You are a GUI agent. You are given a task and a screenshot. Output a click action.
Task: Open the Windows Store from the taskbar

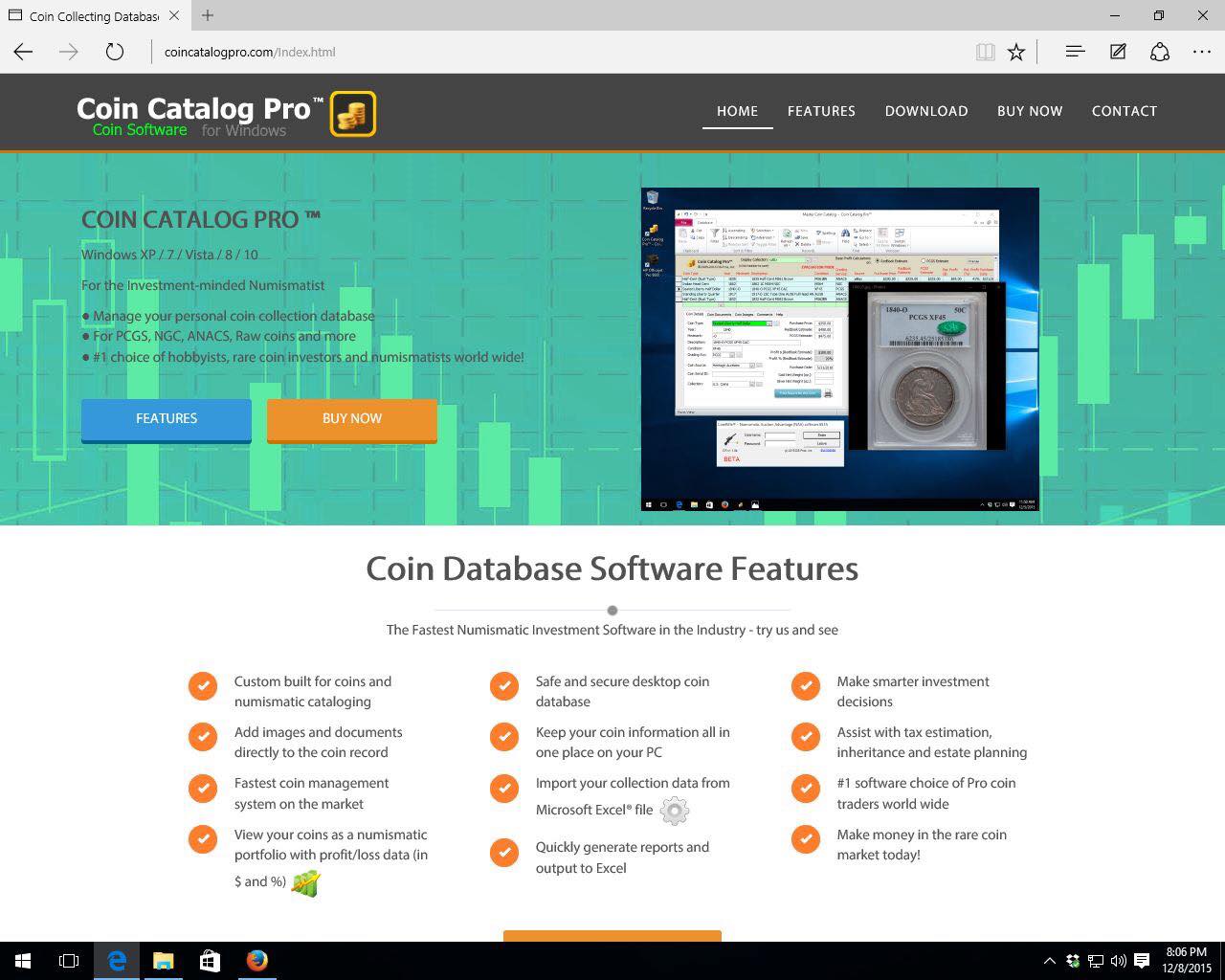click(210, 961)
